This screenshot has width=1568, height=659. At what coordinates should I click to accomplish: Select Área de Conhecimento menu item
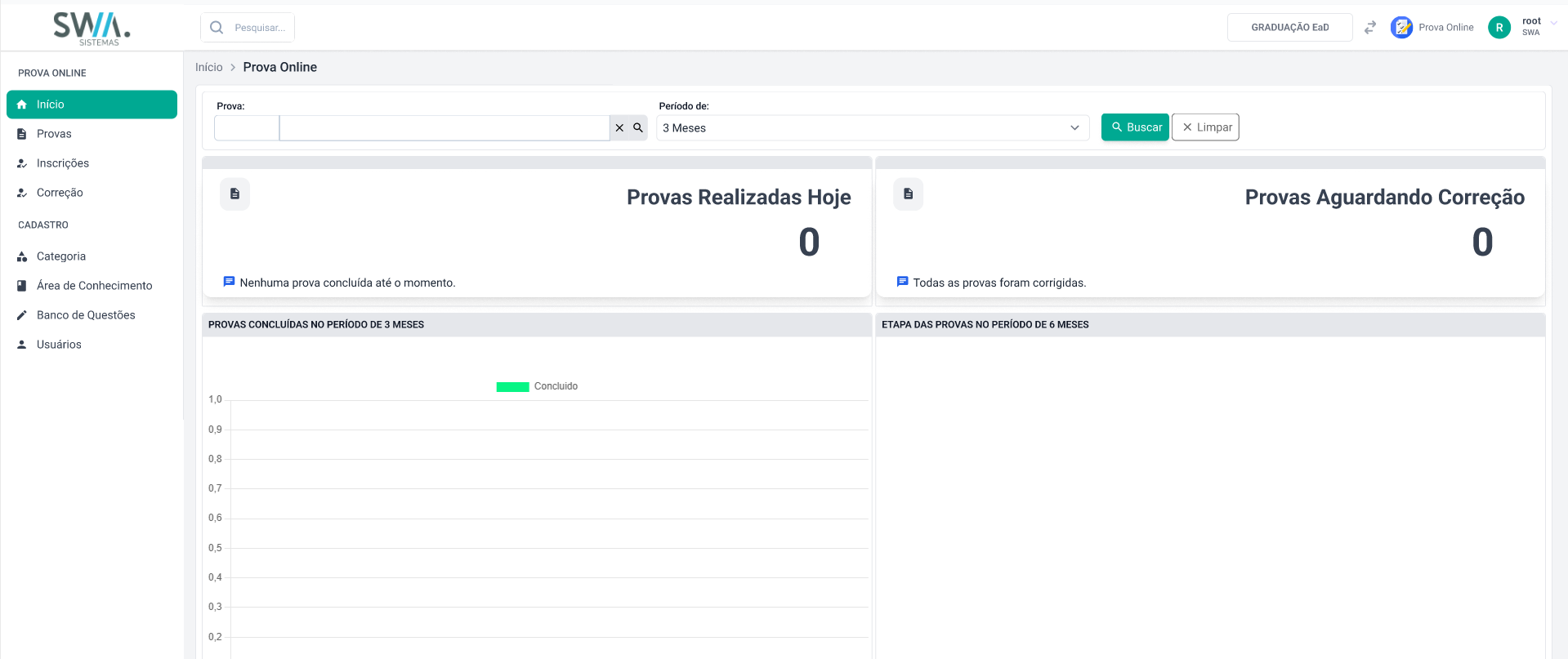[94, 286]
